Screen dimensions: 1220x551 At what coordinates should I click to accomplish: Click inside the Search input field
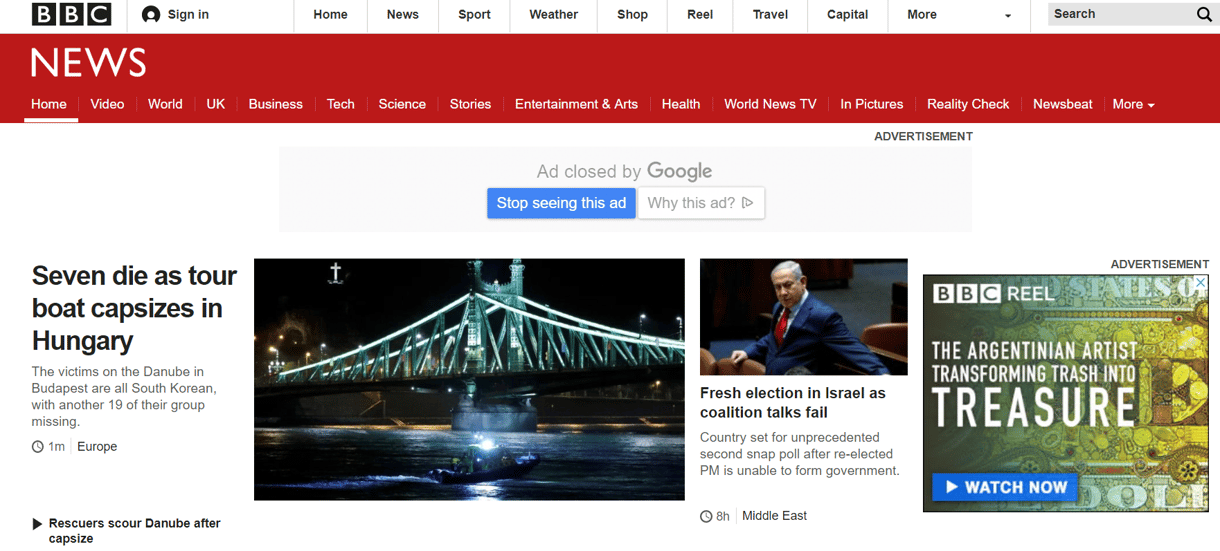[1120, 14]
